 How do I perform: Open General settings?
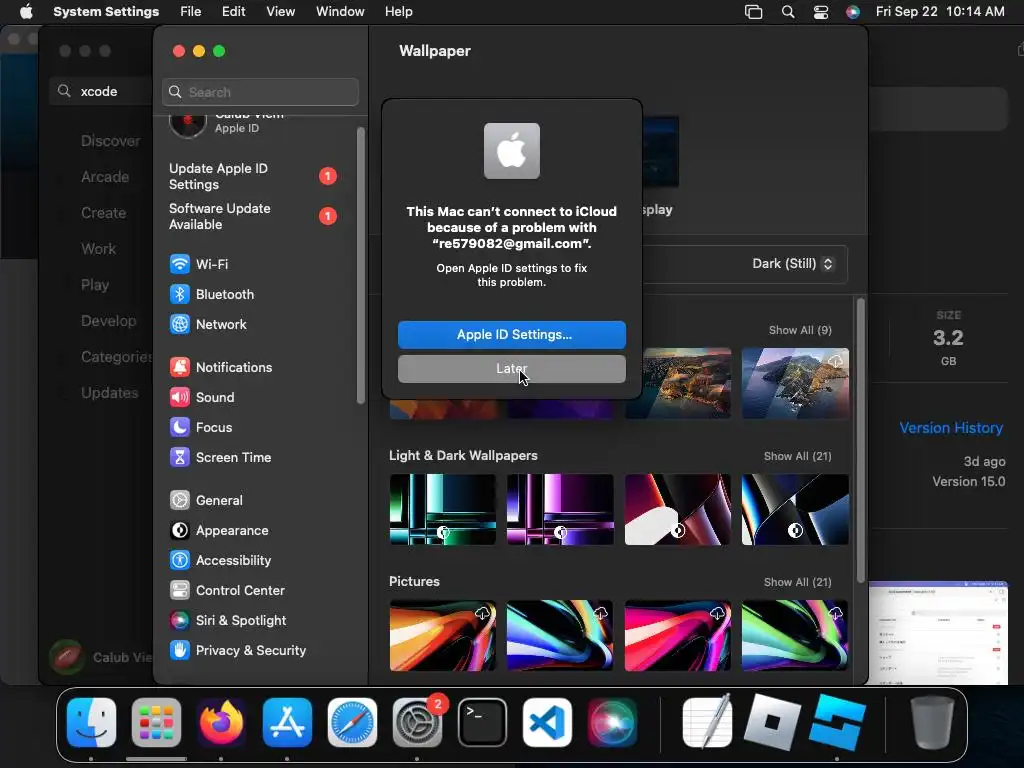click(x=206, y=501)
